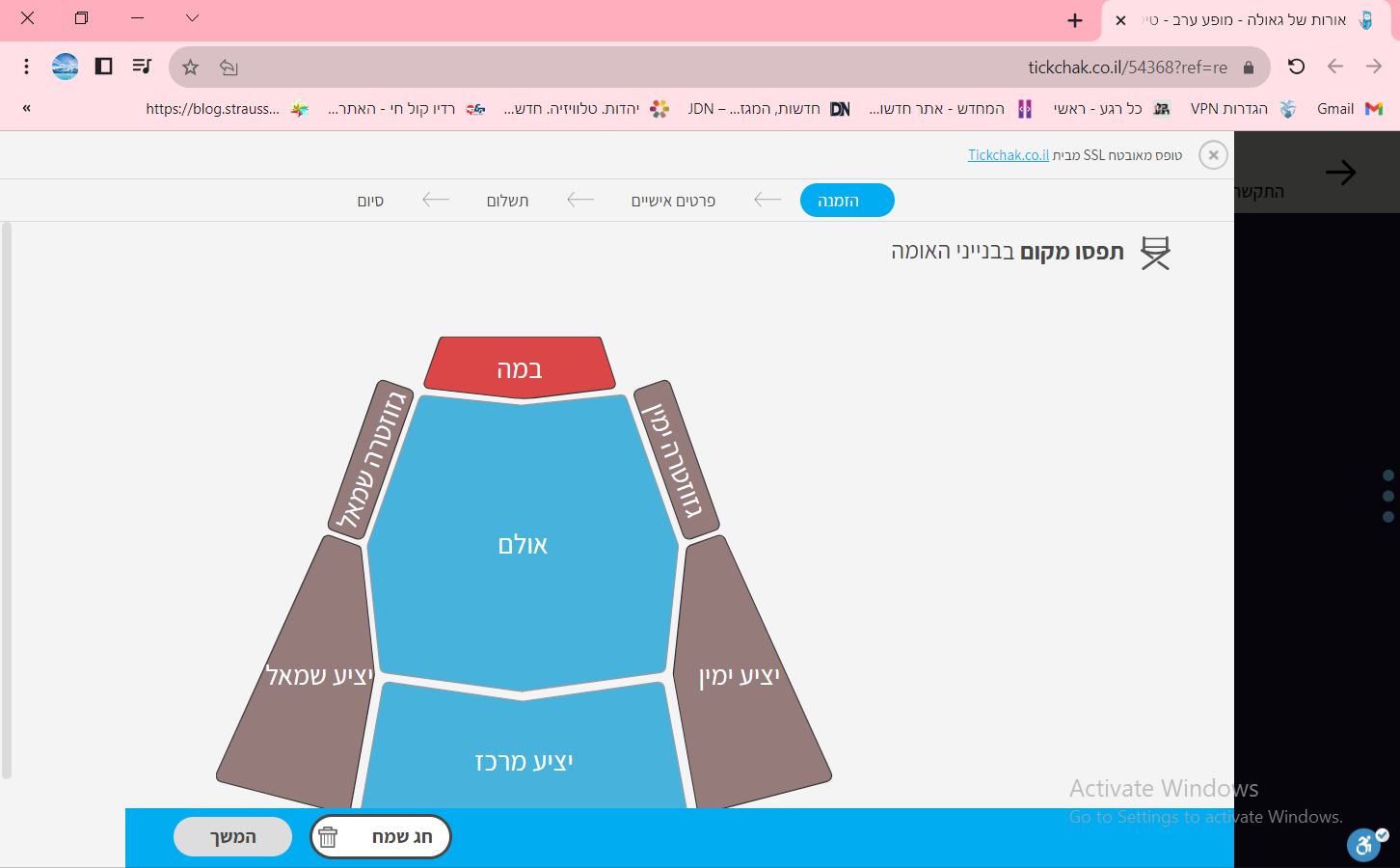
Task: Click the left-pointing arrow in browser toolbar
Action: (1335, 67)
